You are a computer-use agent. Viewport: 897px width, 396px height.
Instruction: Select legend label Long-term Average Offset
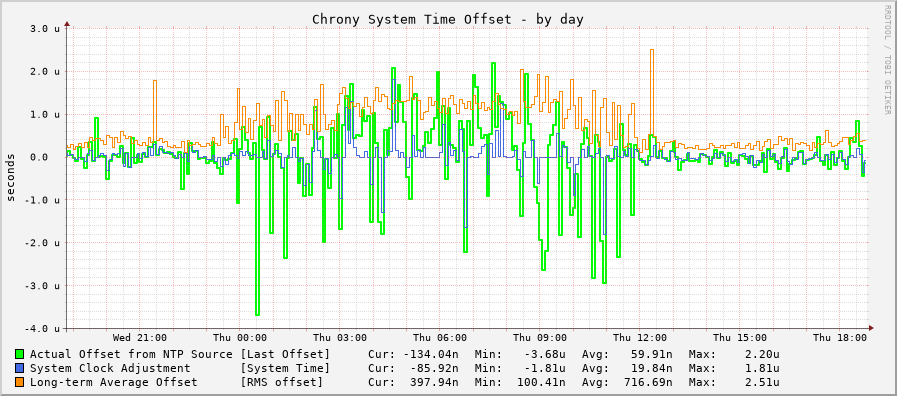point(113,382)
